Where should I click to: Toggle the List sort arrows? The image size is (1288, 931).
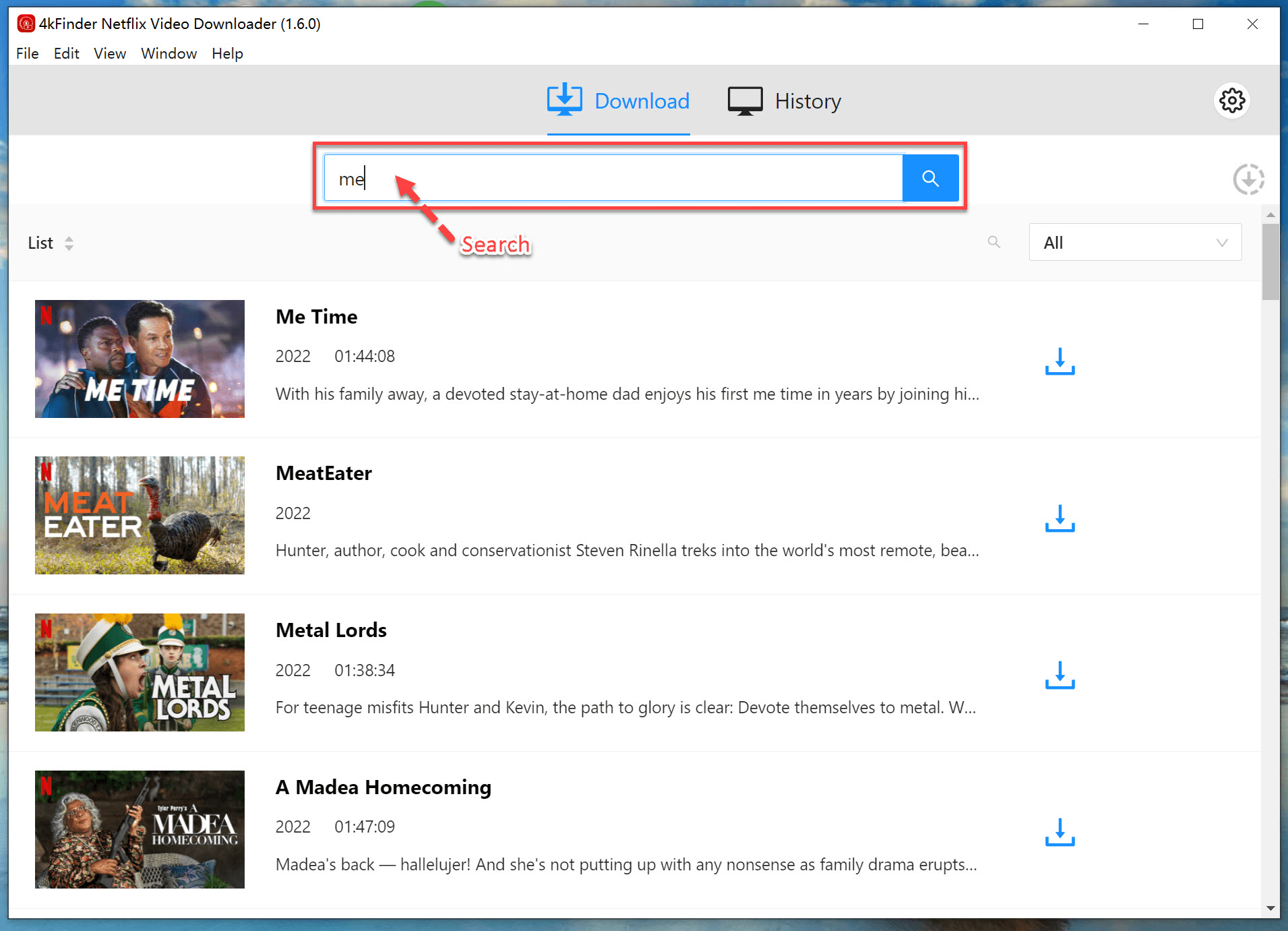(x=69, y=243)
